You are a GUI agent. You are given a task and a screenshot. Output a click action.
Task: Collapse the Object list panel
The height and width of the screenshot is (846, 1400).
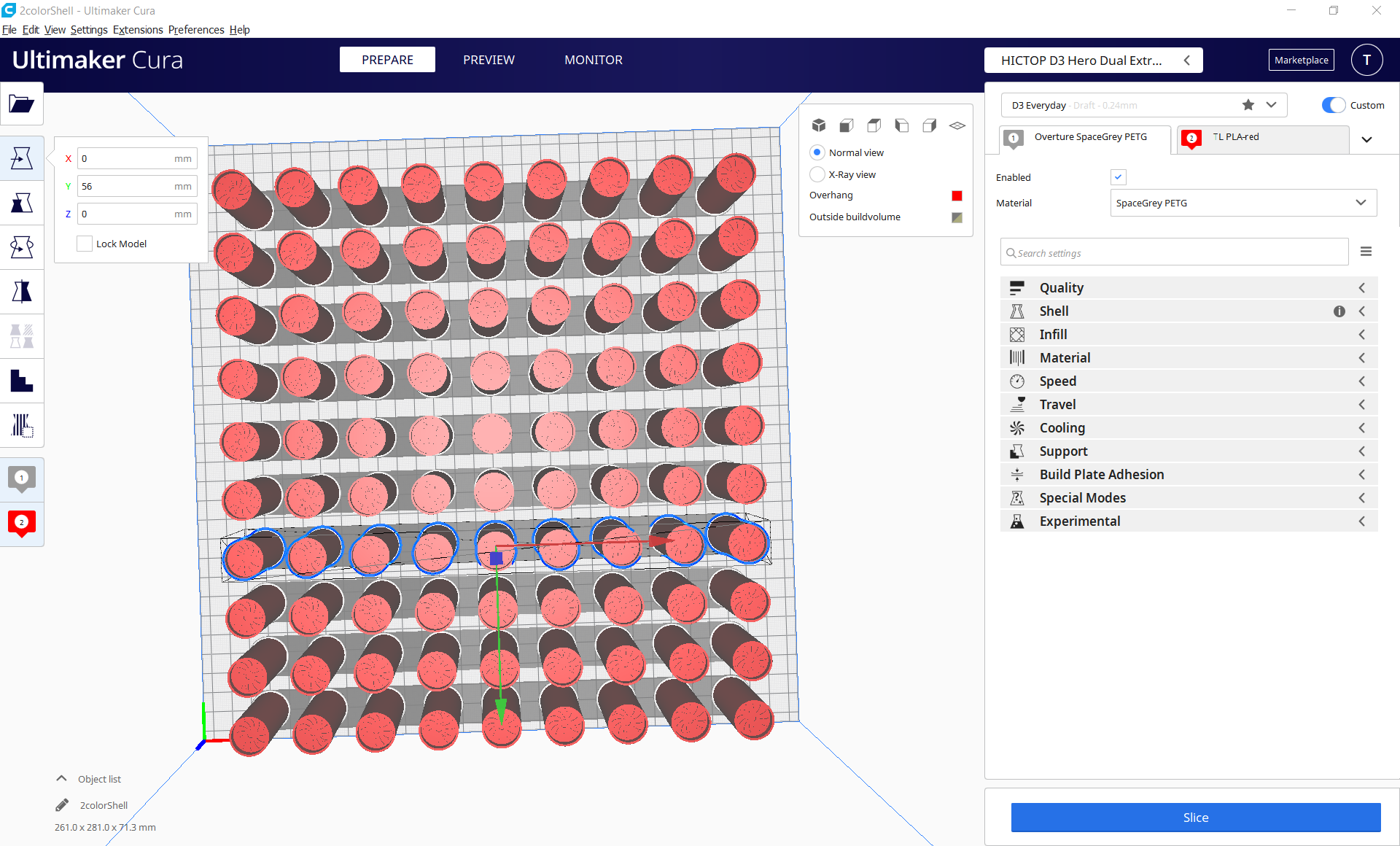pyautogui.click(x=61, y=777)
